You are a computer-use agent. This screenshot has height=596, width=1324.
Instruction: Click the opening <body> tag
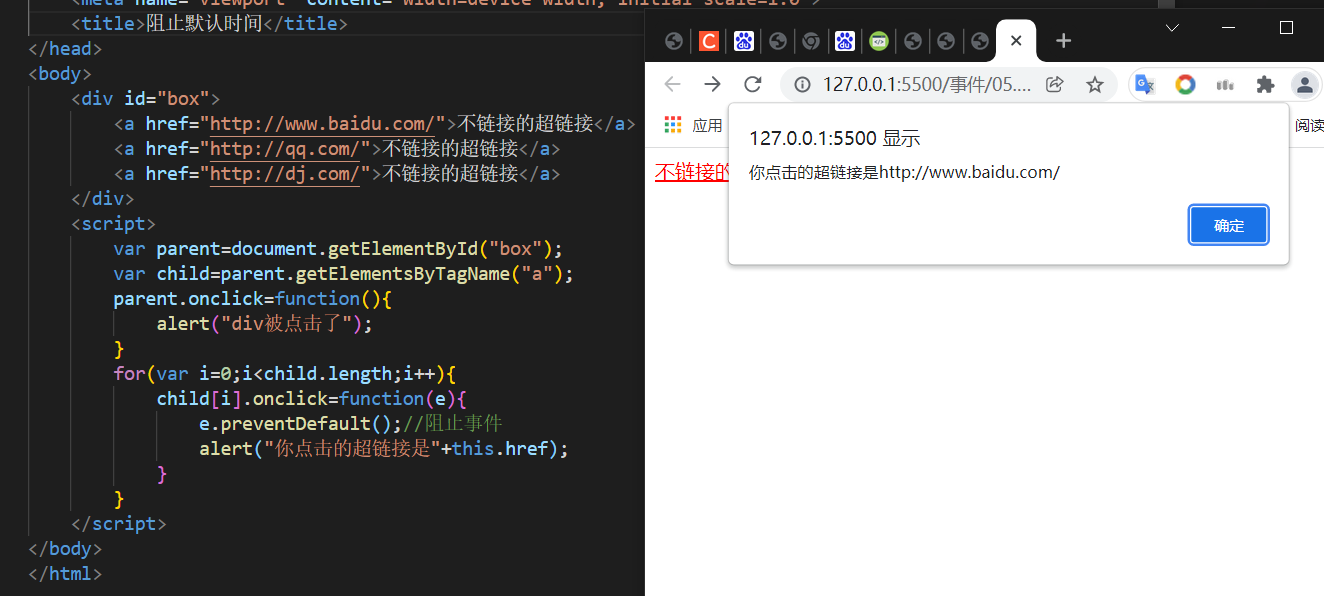click(60, 74)
